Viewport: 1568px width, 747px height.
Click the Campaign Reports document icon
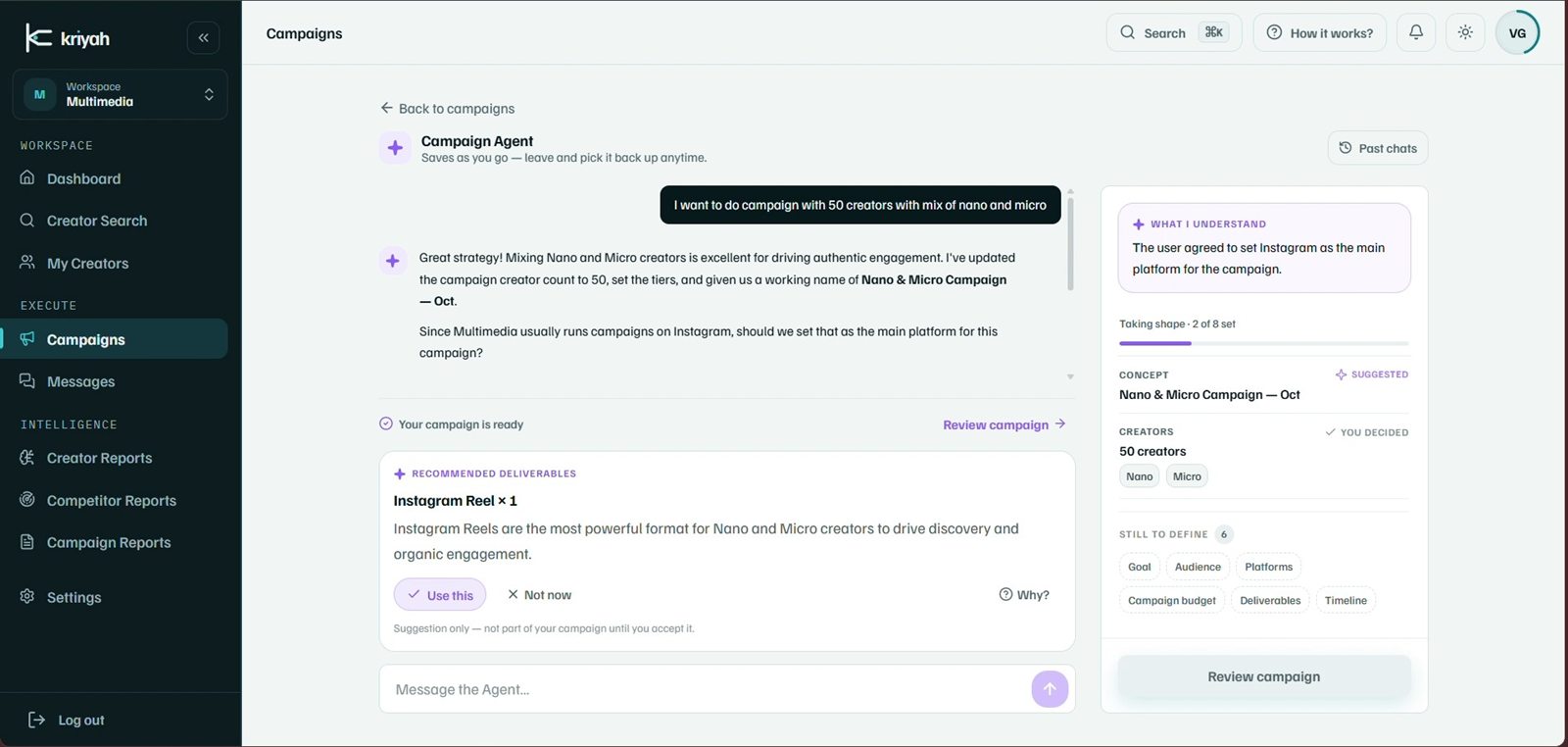pos(27,542)
